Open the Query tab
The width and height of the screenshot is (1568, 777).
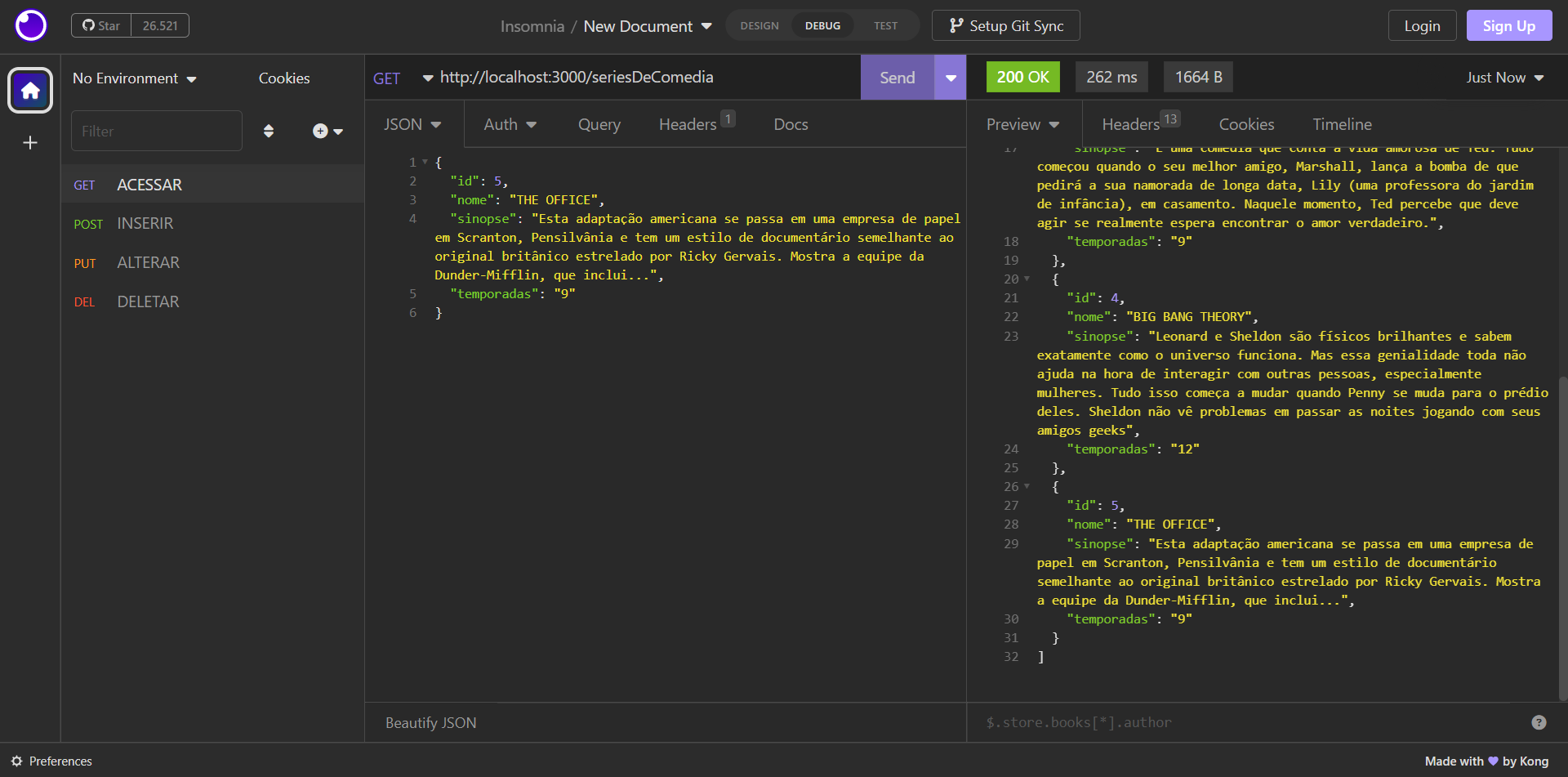pyautogui.click(x=599, y=124)
